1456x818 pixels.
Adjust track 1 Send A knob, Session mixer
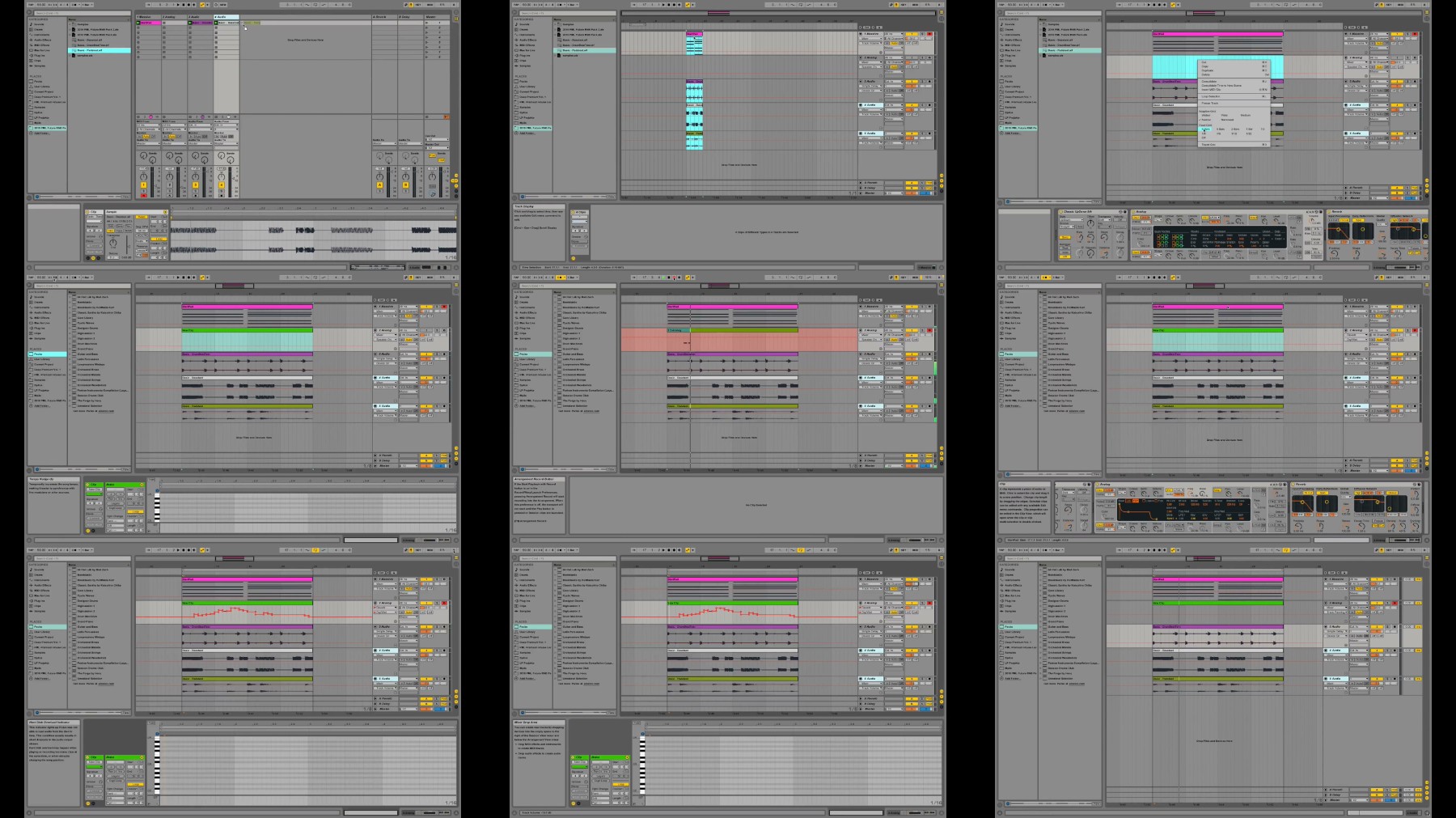(x=144, y=155)
